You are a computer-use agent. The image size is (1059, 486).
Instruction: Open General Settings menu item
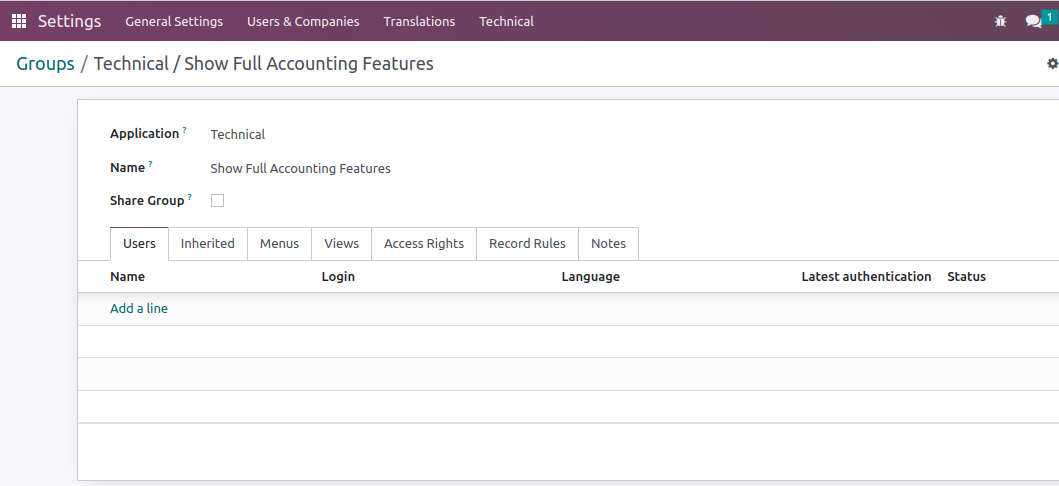(x=174, y=21)
